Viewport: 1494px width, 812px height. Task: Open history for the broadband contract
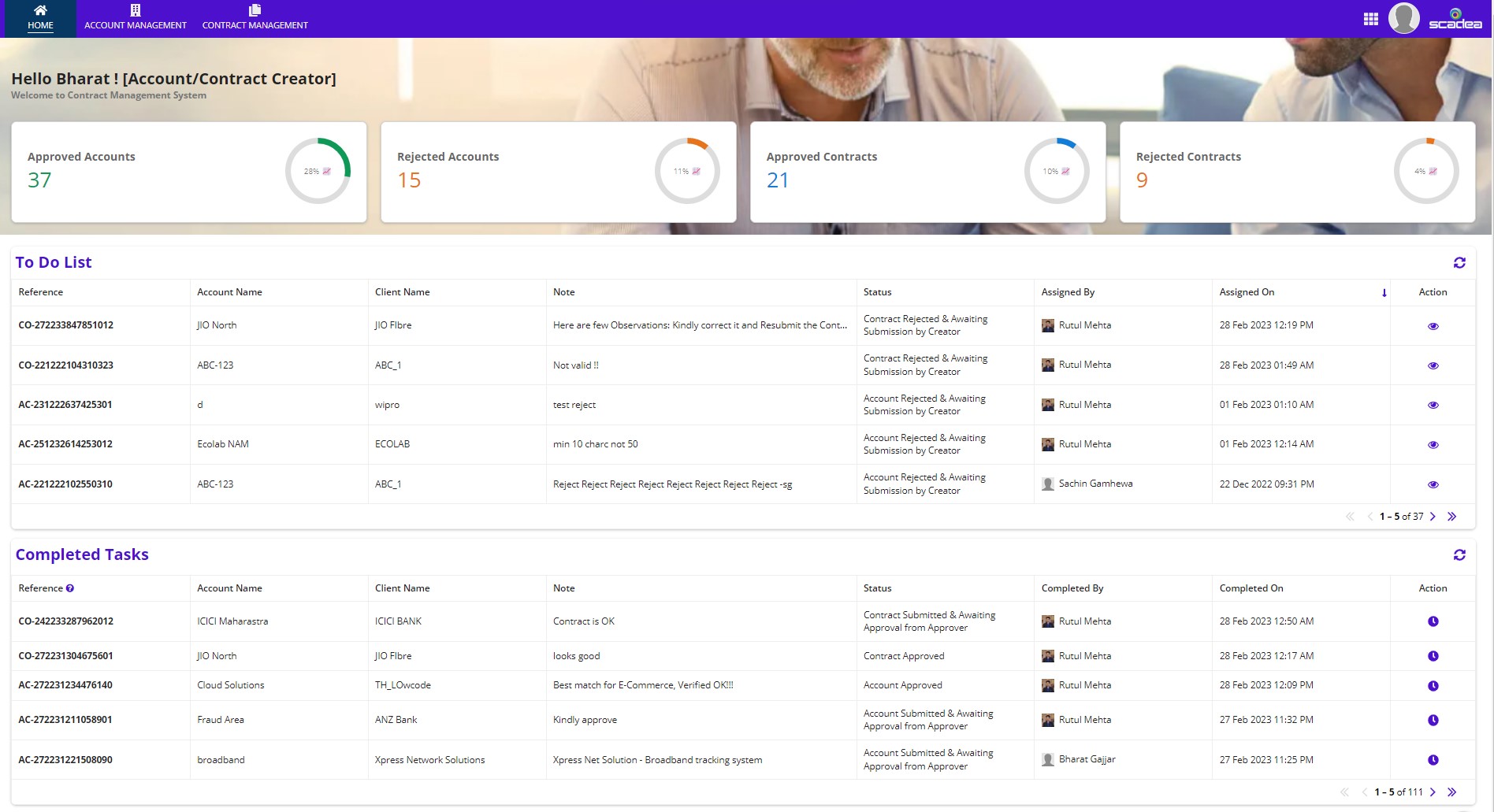point(1433,759)
